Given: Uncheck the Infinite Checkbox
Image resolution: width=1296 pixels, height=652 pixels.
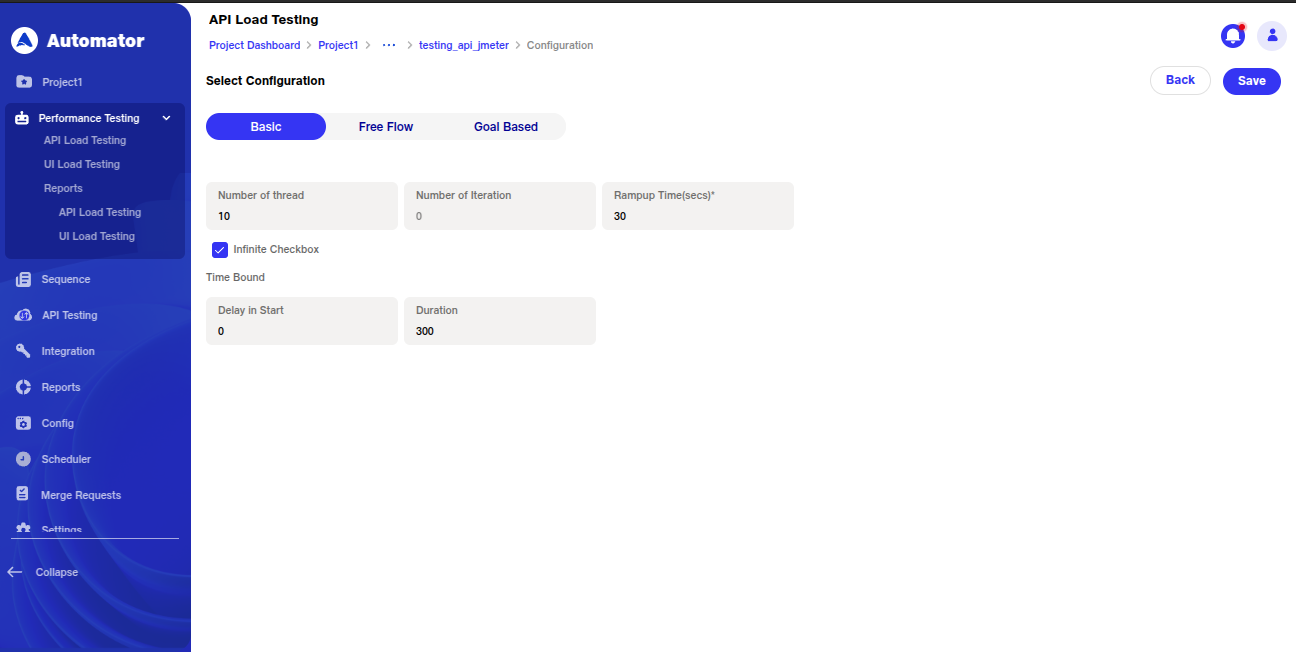Looking at the screenshot, I should pyautogui.click(x=220, y=249).
